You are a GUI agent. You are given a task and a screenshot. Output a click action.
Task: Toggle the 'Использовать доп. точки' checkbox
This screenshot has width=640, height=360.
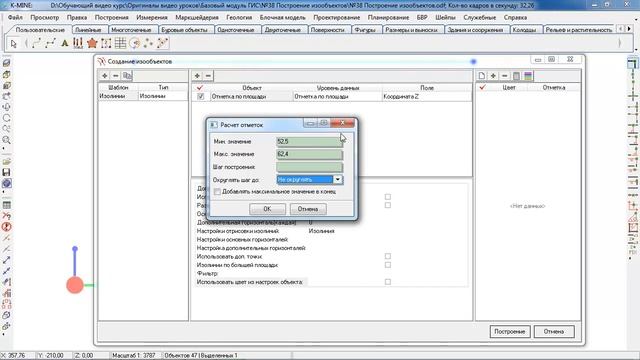(x=388, y=256)
